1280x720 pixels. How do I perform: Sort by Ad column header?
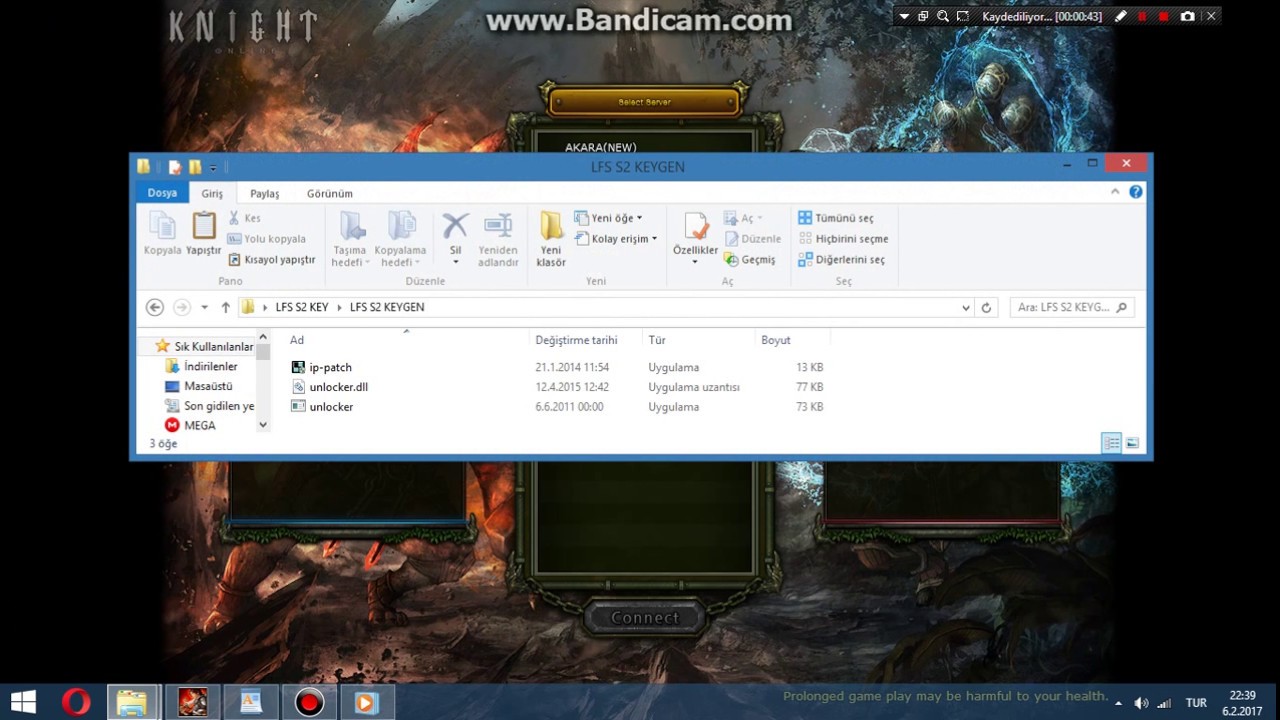pyautogui.click(x=405, y=340)
